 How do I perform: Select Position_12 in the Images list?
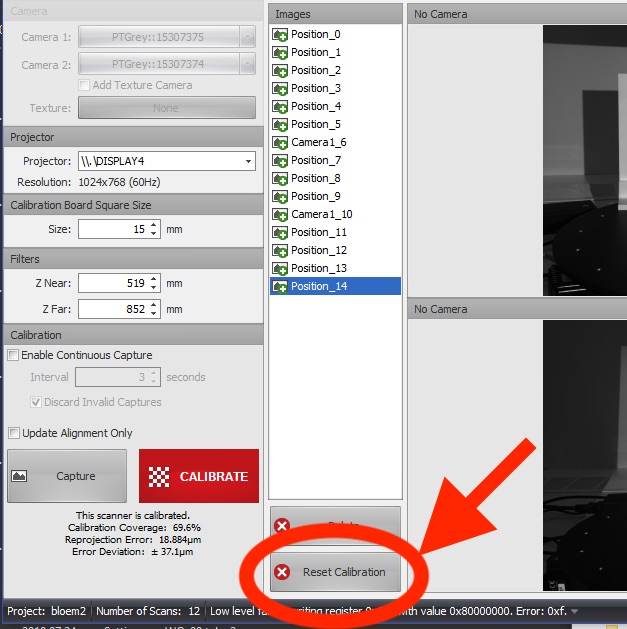click(318, 250)
